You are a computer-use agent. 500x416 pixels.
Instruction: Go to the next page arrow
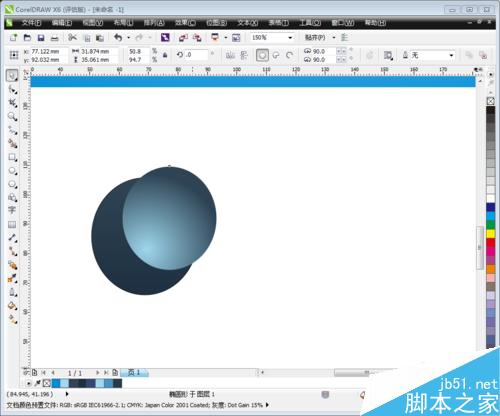tap(98, 373)
